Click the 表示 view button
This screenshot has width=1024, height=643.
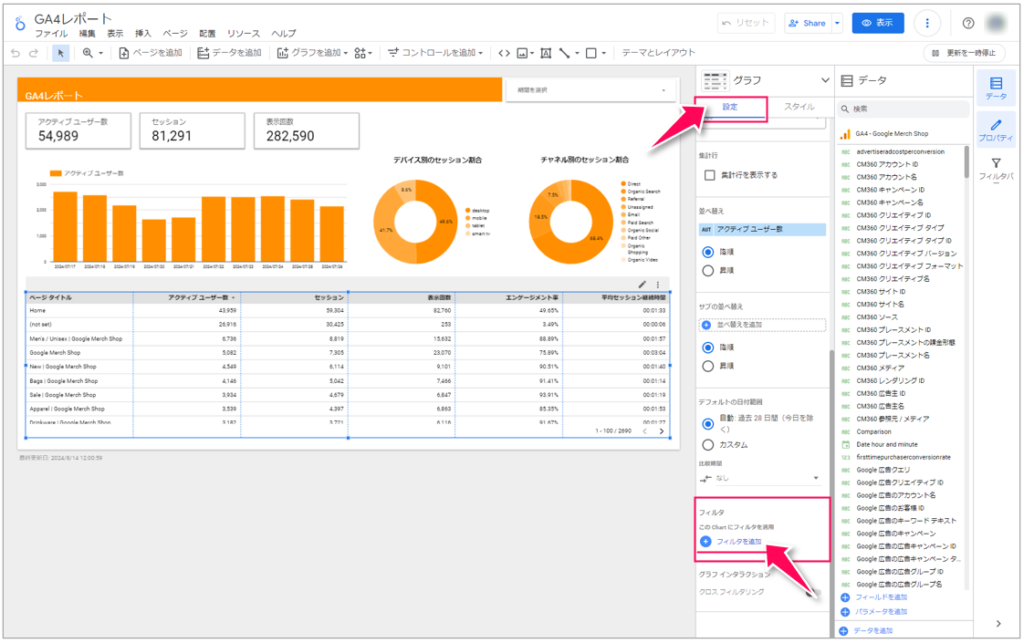pos(878,23)
